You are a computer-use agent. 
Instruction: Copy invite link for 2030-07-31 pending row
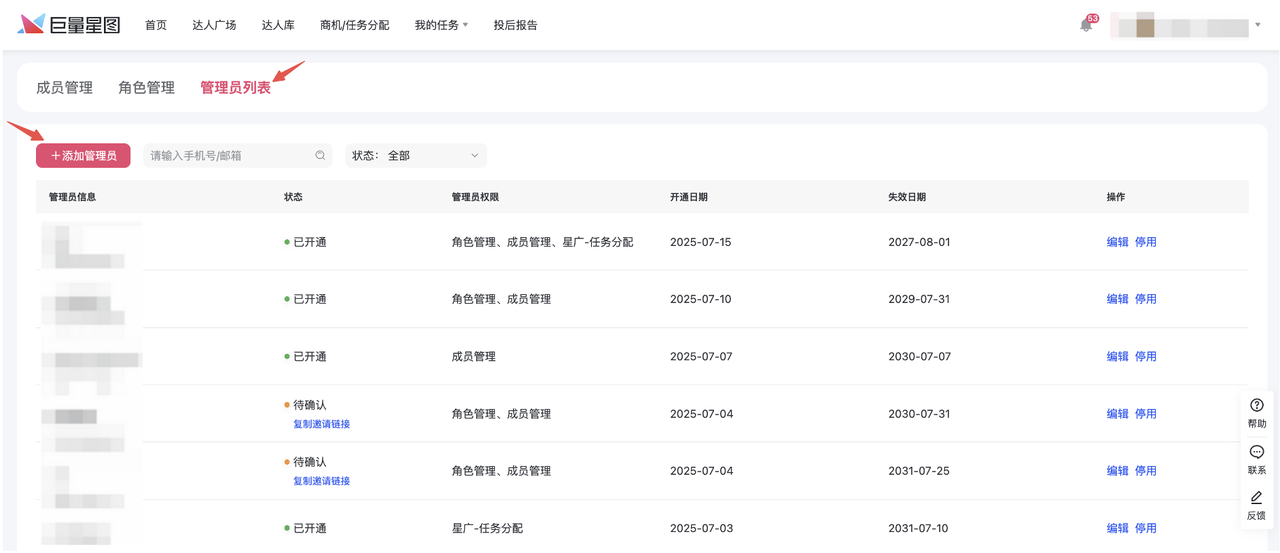[321, 424]
